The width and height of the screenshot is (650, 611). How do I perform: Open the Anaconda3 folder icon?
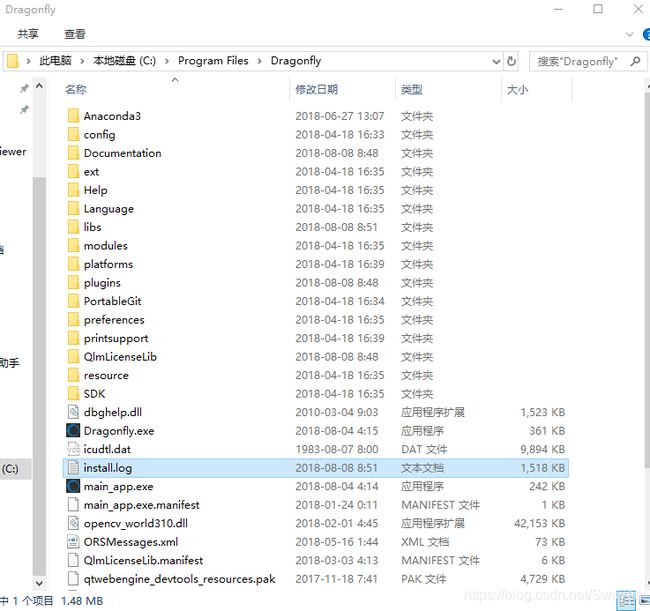73,116
